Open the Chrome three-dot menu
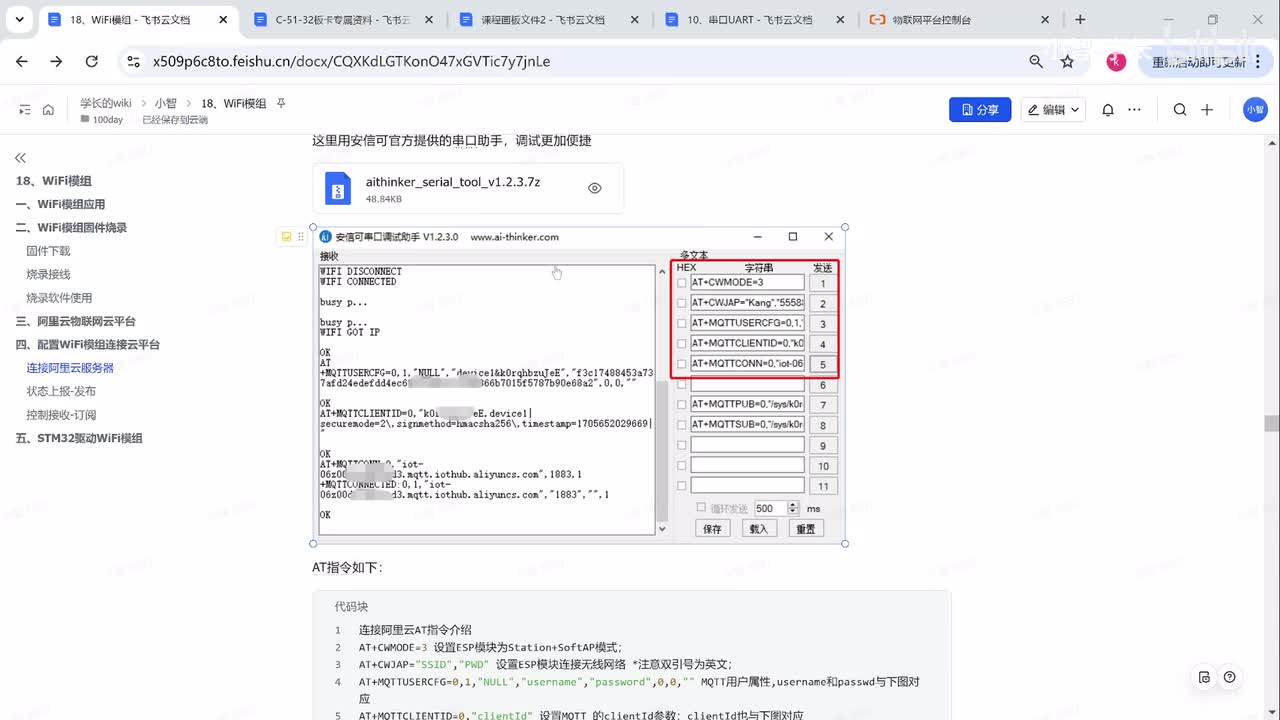Viewport: 1280px width, 720px height. [1258, 61]
